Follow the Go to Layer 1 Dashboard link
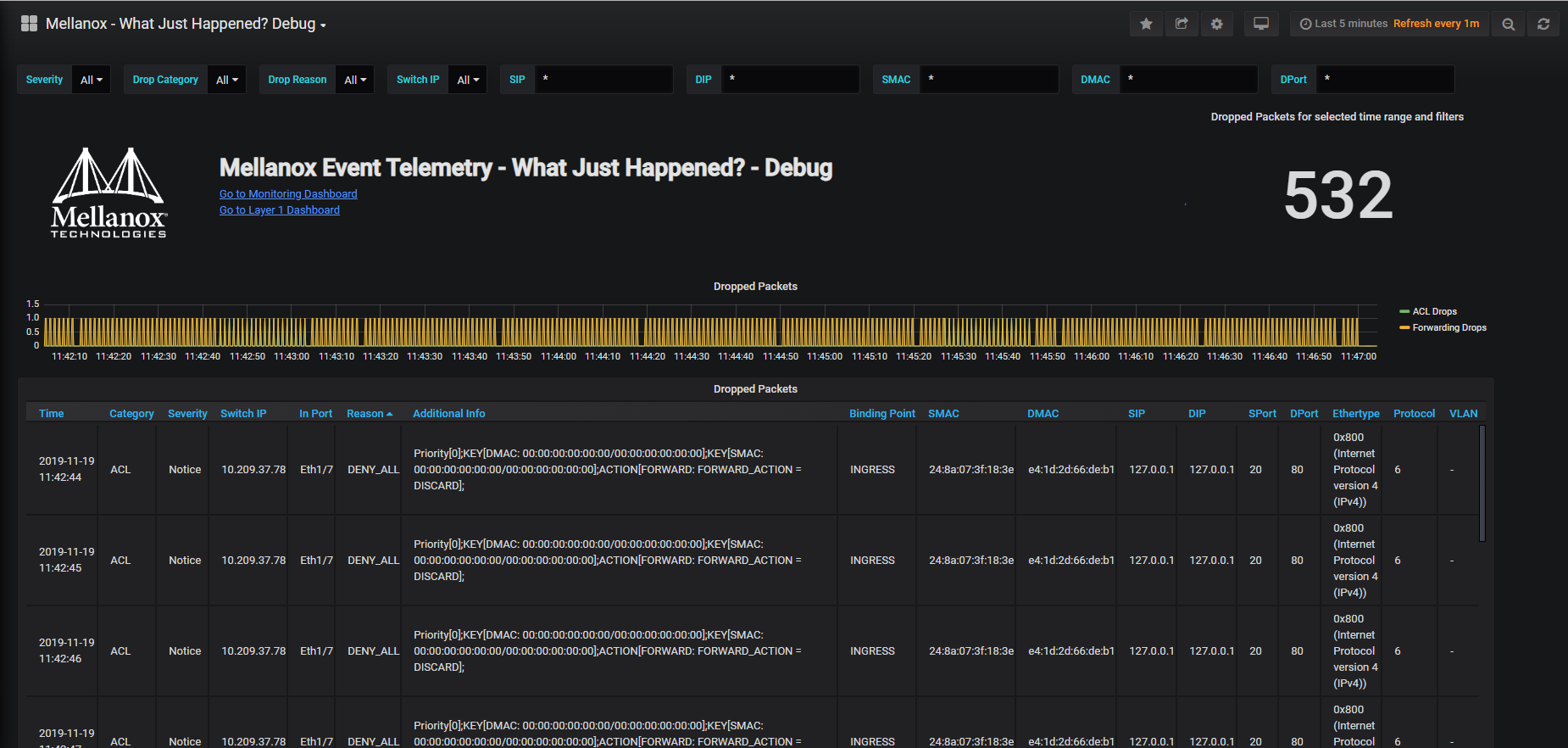 click(x=280, y=210)
